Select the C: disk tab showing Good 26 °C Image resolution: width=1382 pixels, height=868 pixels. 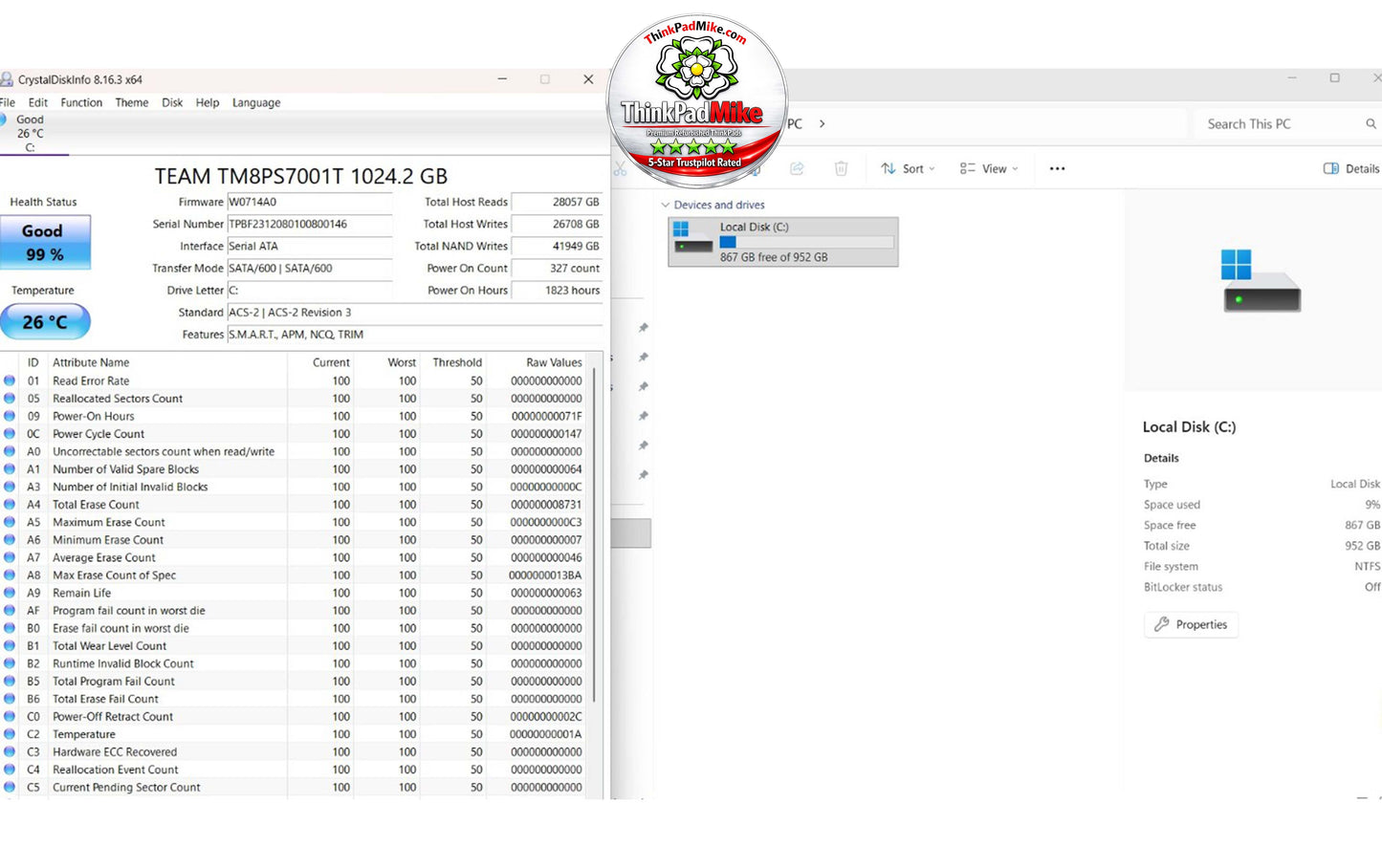pyautogui.click(x=31, y=134)
